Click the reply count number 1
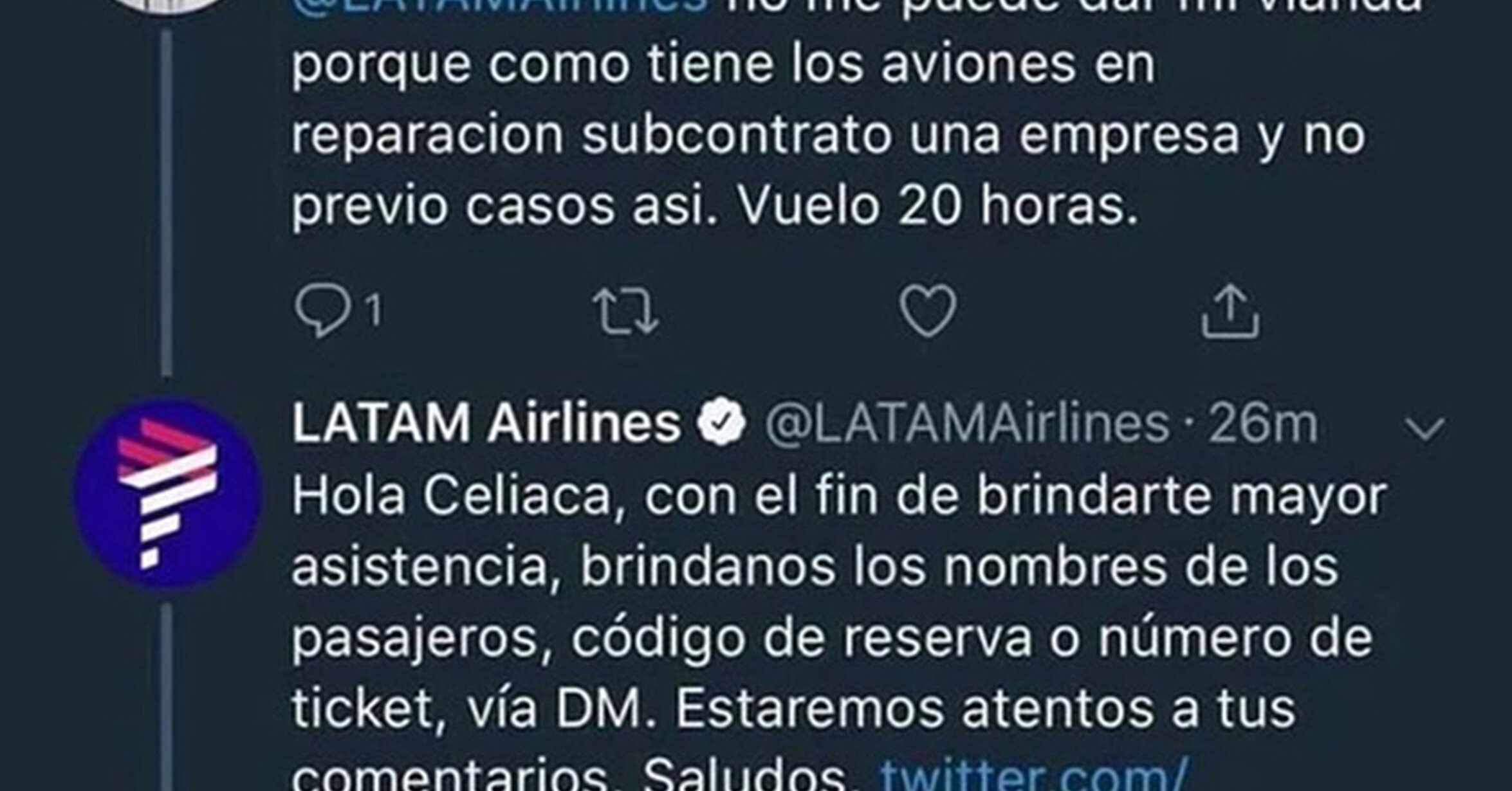This screenshot has width=1512, height=791. tap(373, 311)
